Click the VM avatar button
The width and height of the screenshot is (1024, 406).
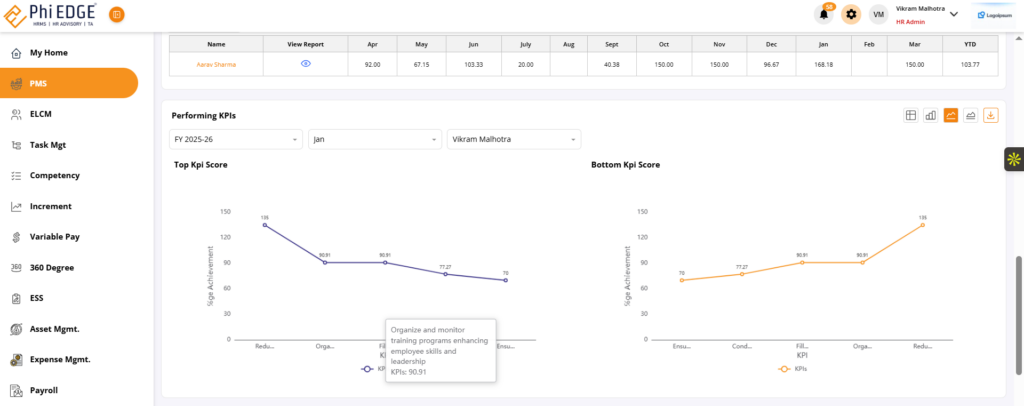(878, 14)
